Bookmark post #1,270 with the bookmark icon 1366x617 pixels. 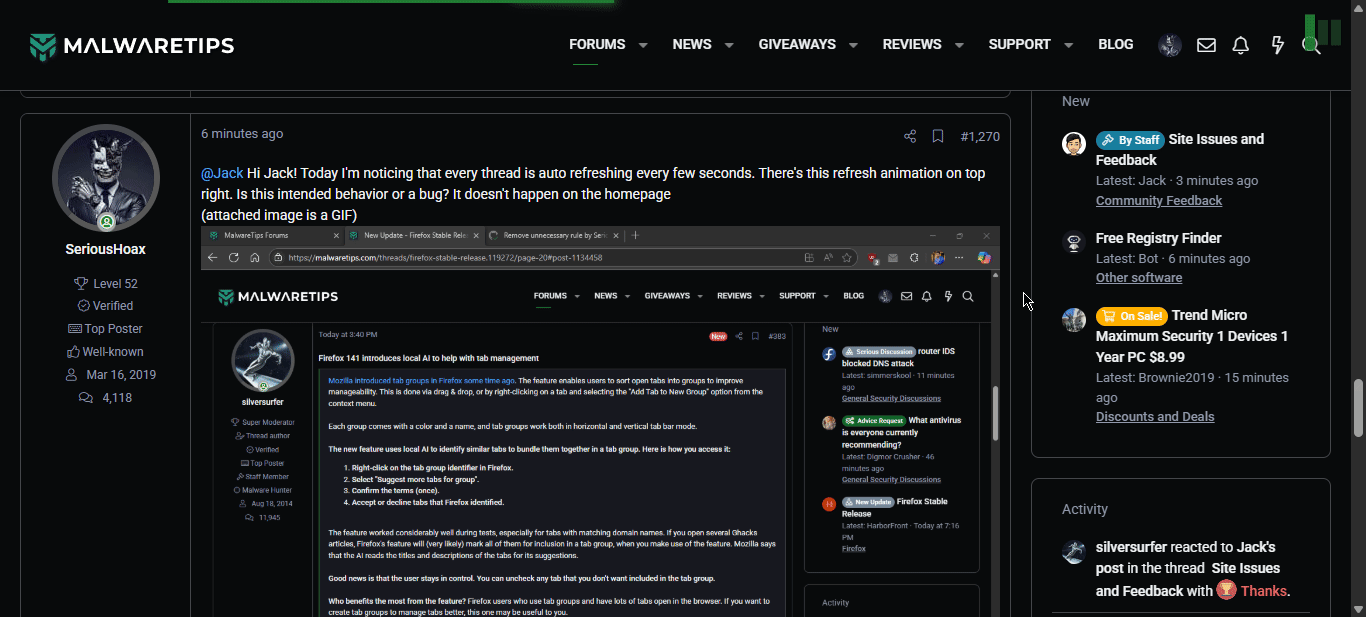938,136
